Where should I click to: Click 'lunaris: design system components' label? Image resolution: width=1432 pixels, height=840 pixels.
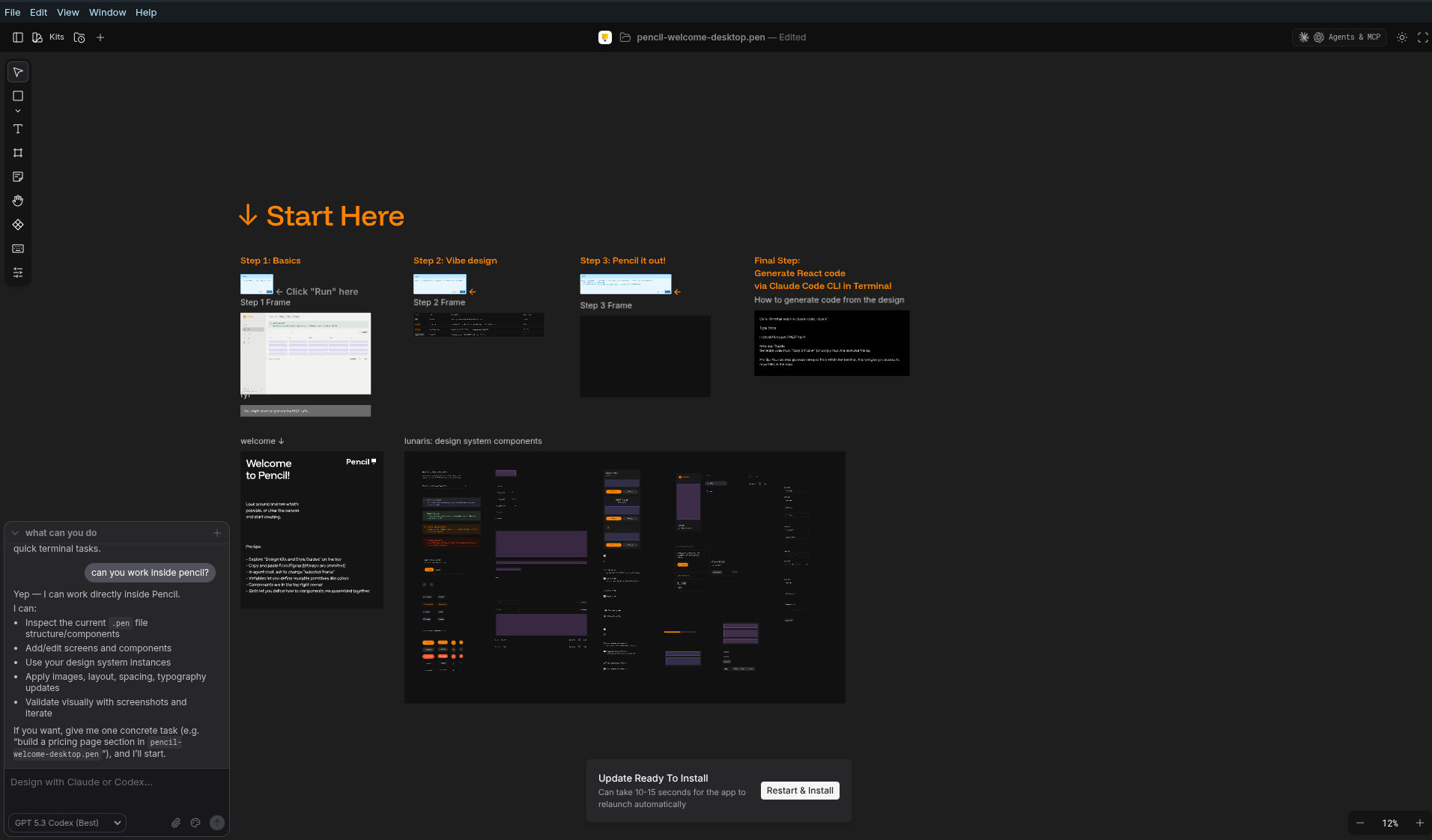473,441
